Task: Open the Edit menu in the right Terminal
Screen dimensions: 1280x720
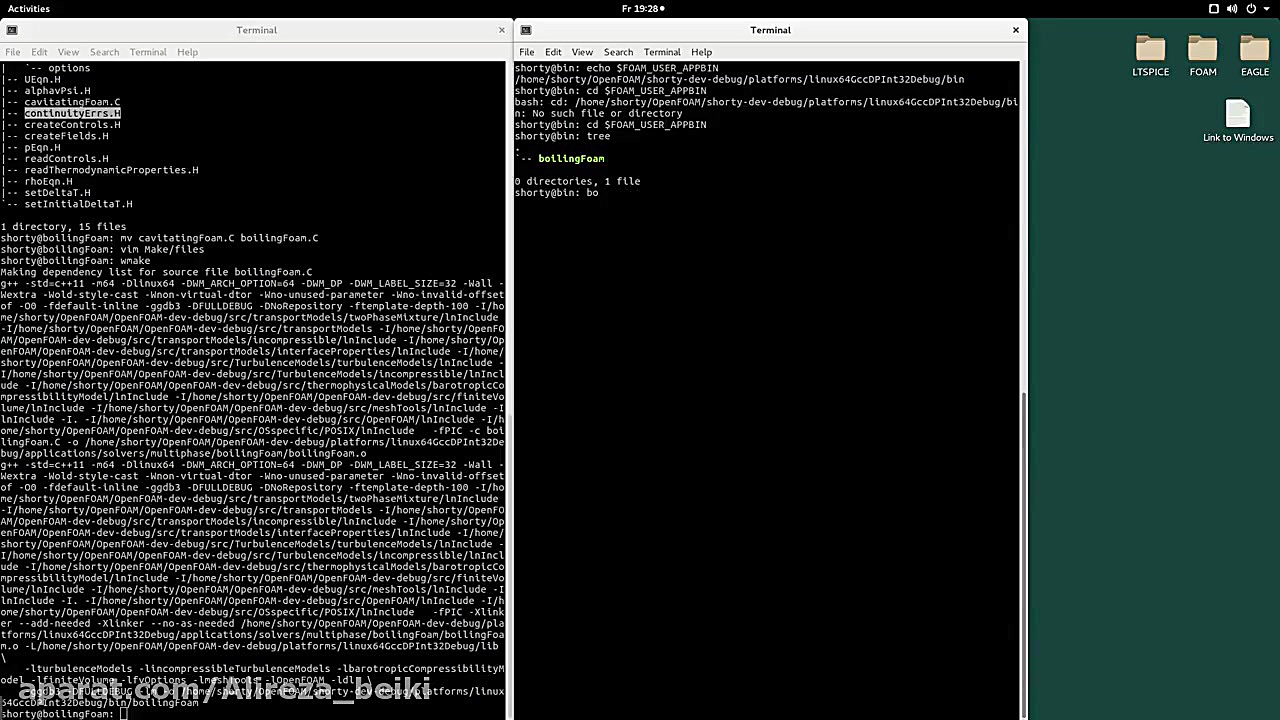Action: (x=553, y=52)
